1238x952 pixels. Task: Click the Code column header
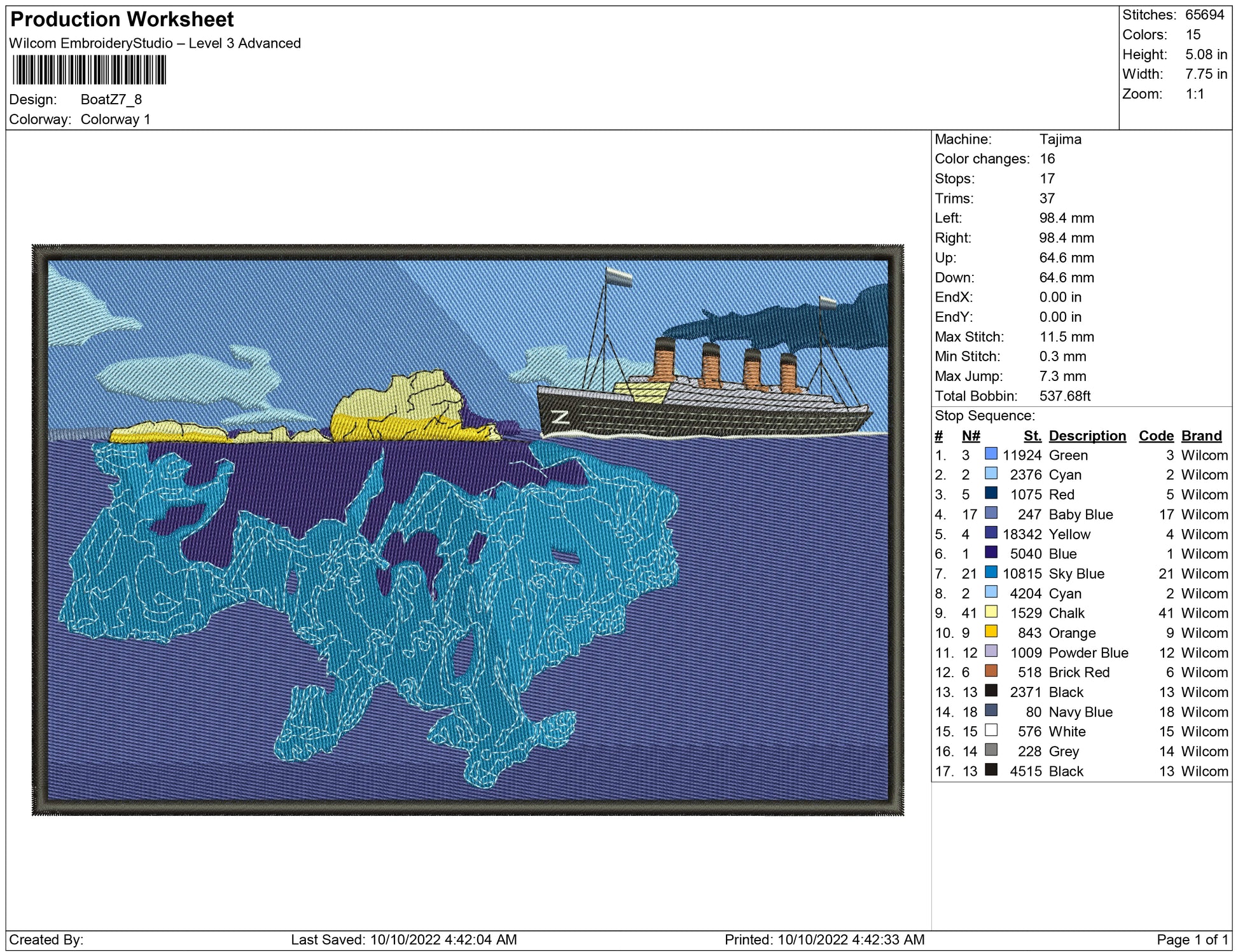click(x=1155, y=436)
